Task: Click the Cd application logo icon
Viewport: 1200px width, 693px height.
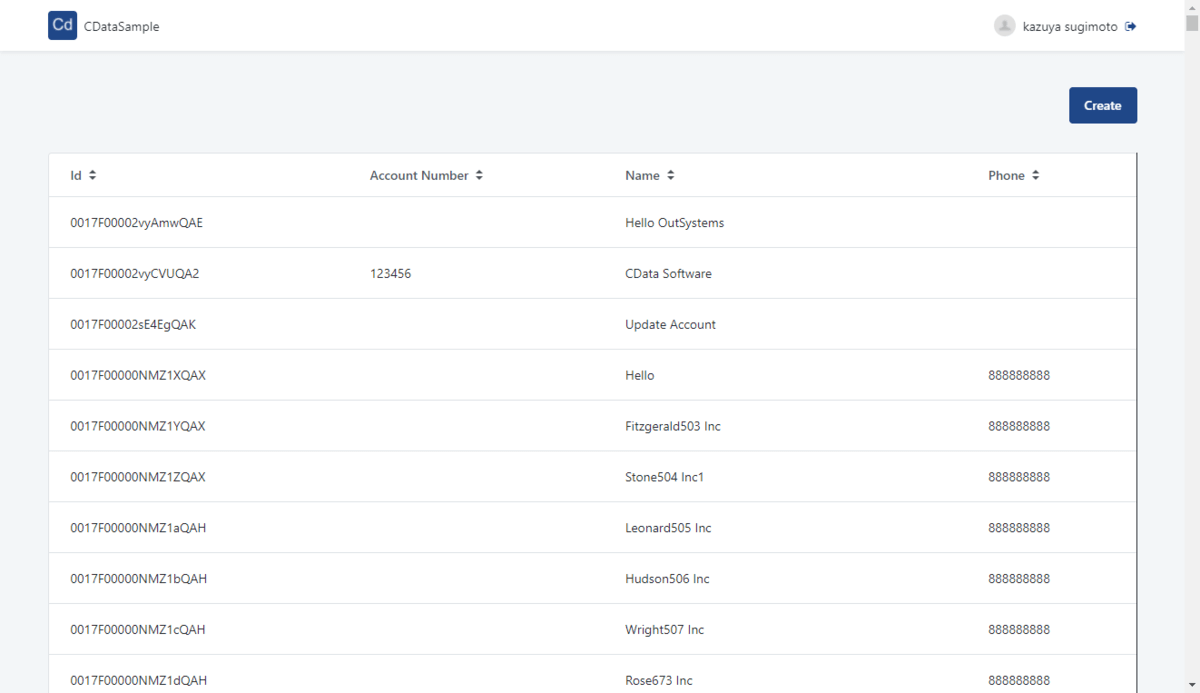Action: pos(62,26)
